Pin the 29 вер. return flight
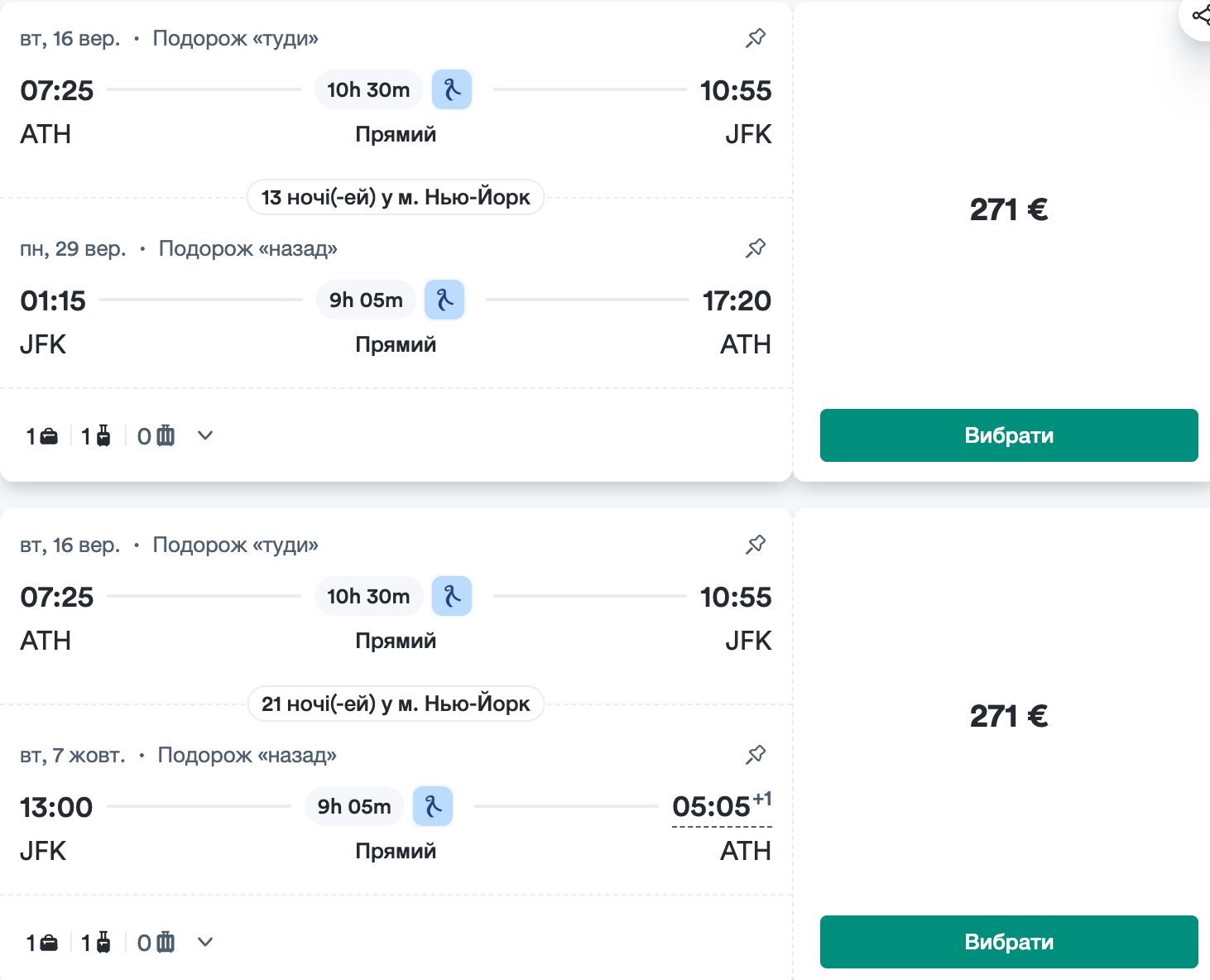 coord(755,248)
